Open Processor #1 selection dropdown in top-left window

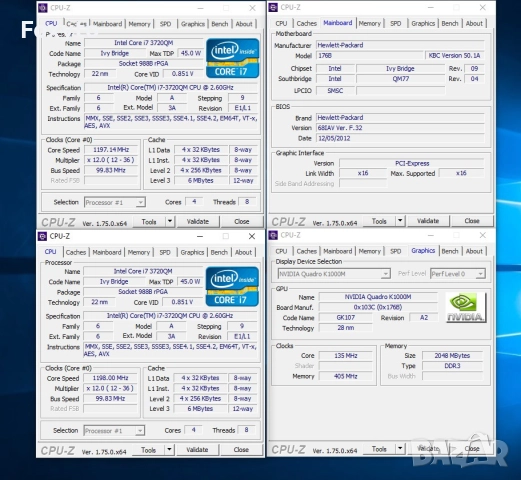pyautogui.click(x=115, y=202)
